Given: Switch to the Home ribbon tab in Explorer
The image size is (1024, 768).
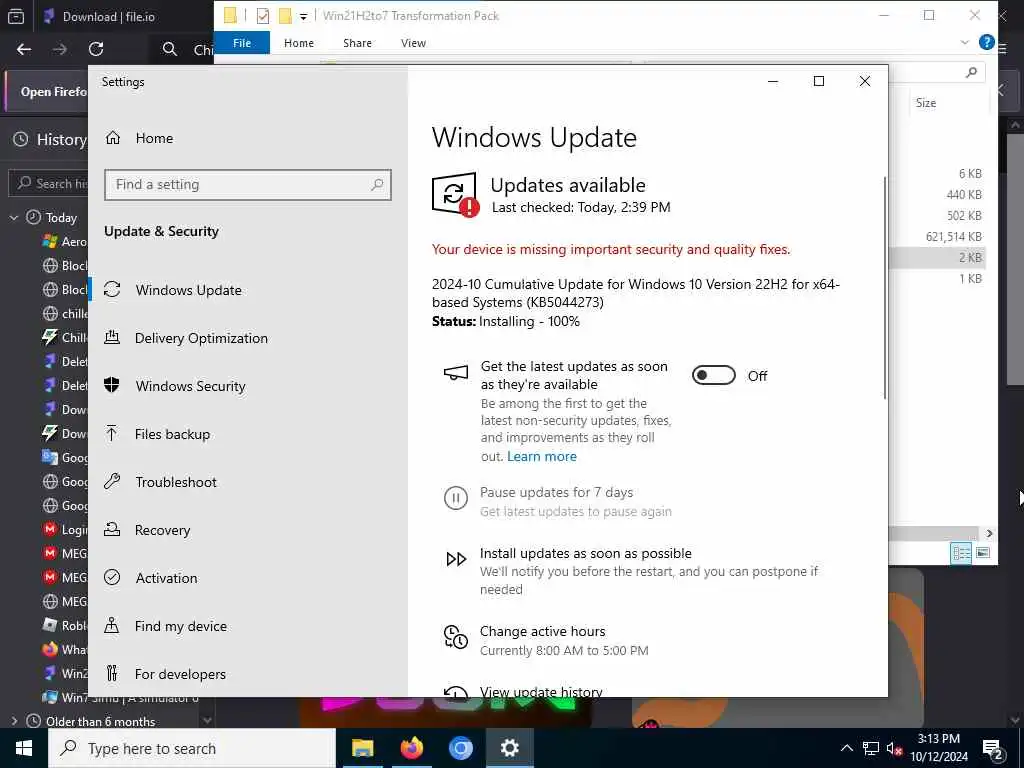Looking at the screenshot, I should click(x=298, y=43).
